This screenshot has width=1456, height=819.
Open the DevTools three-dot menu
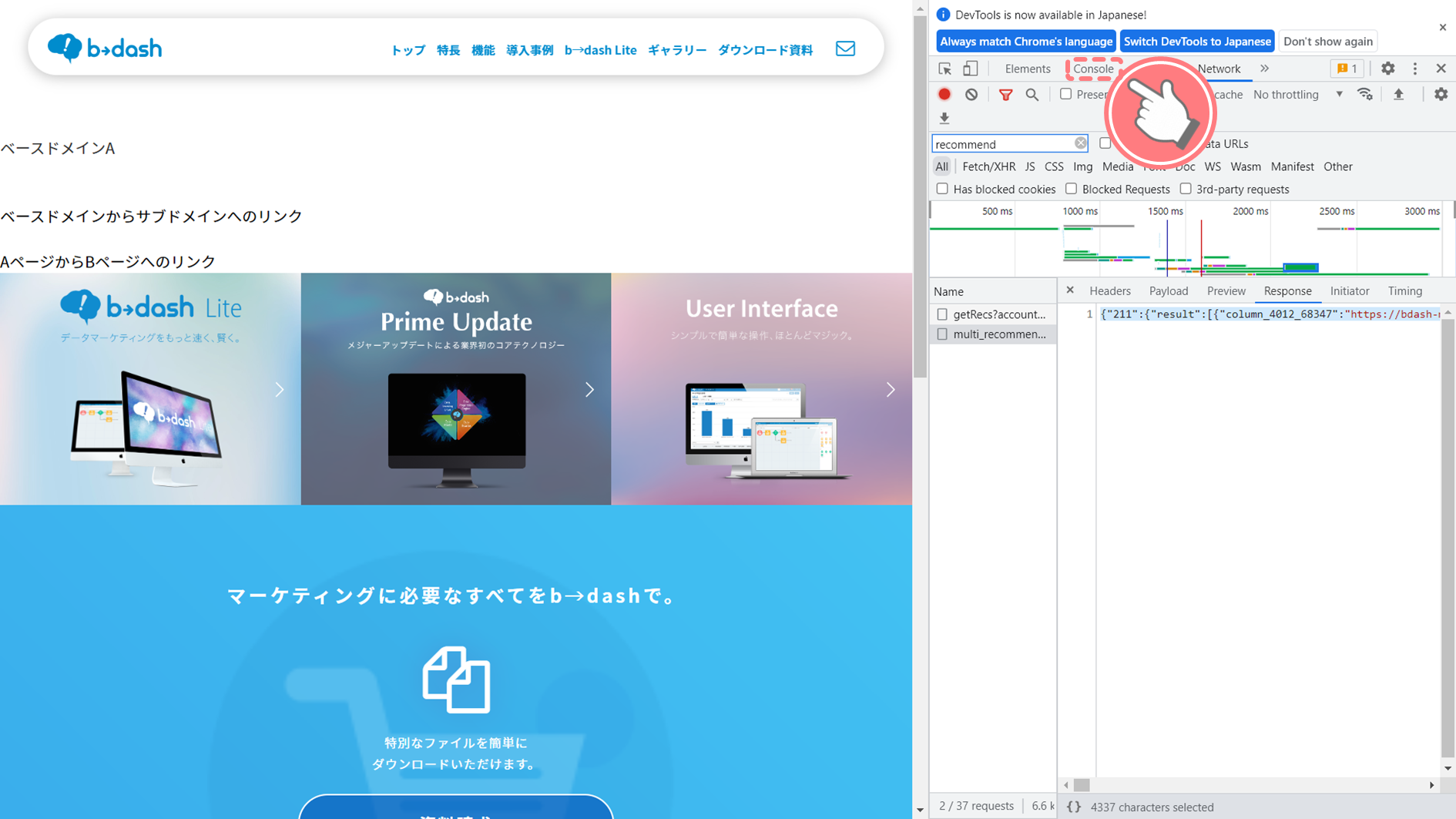pos(1415,69)
